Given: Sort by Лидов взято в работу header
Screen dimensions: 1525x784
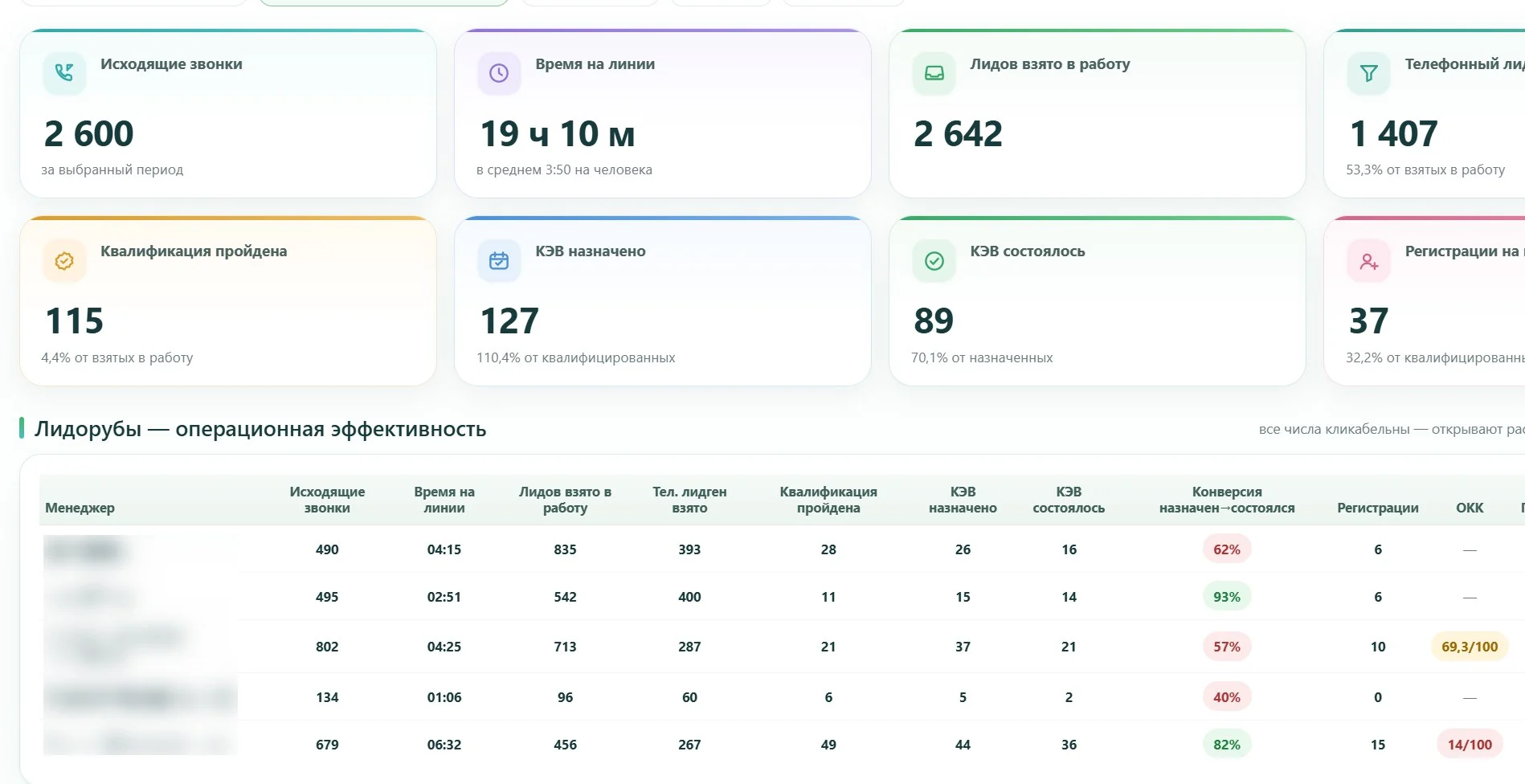Looking at the screenshot, I should (x=565, y=500).
